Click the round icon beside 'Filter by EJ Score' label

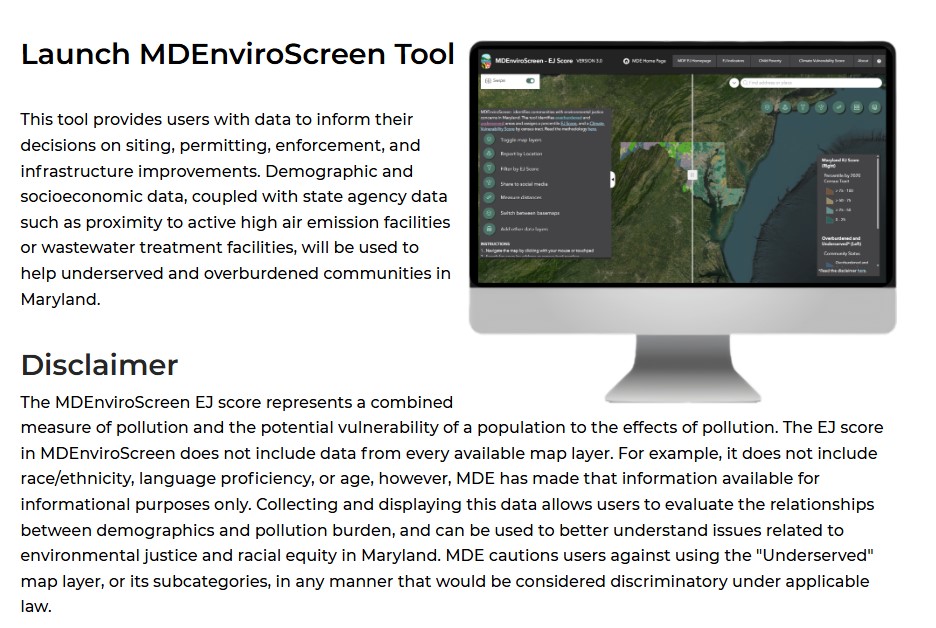[x=489, y=168]
